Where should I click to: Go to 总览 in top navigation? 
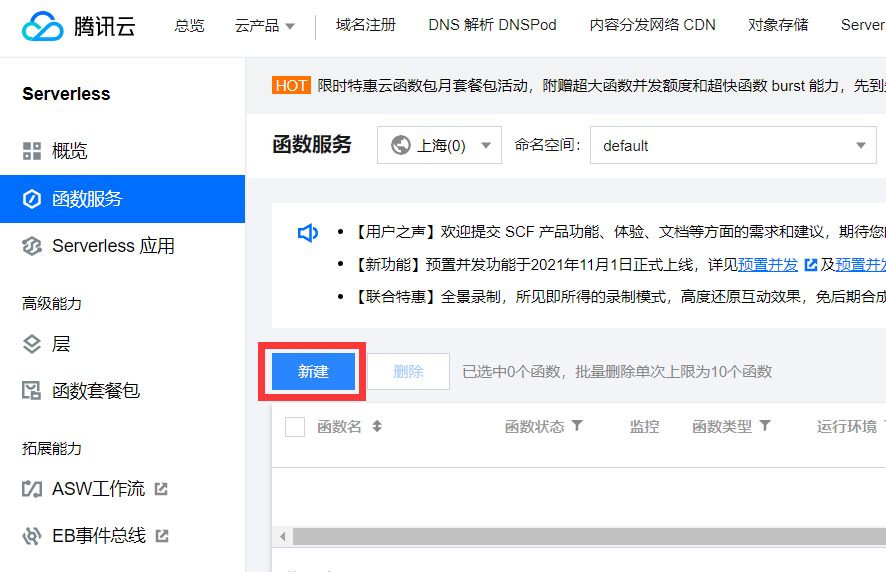(x=189, y=26)
